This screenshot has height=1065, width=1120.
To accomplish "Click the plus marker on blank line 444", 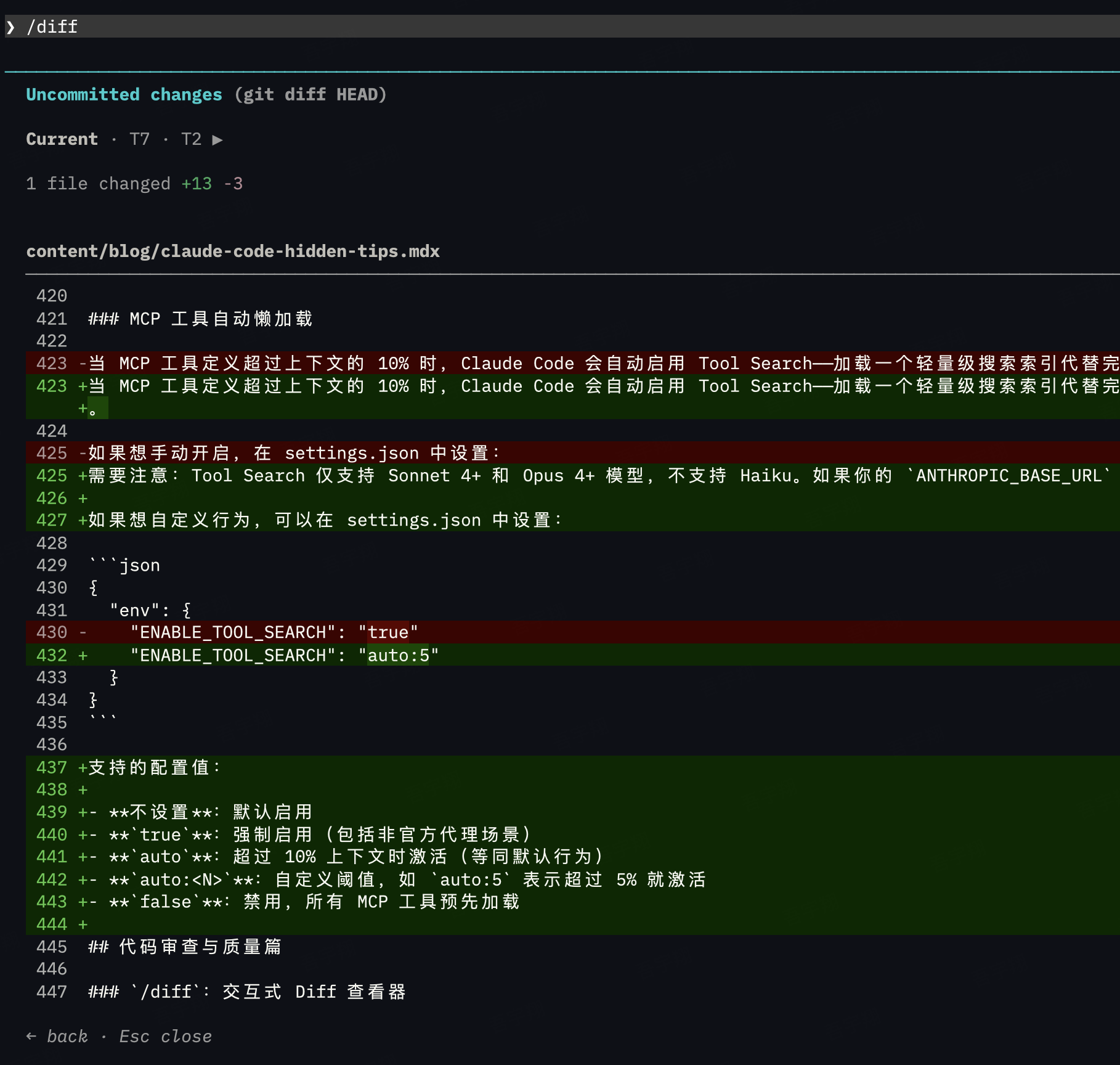I will (83, 924).
